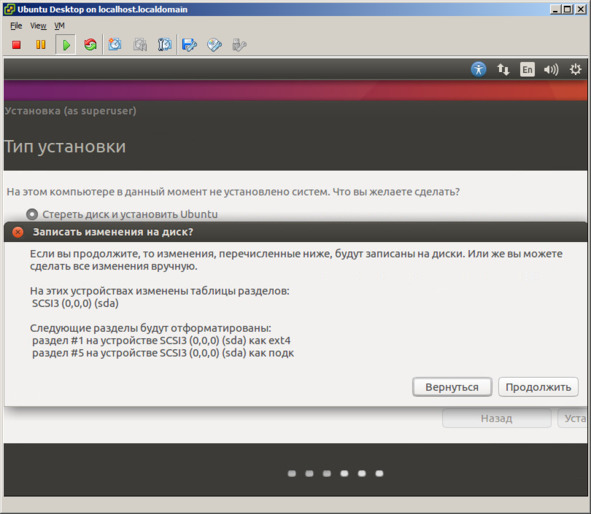Click the USB device connect icon
Image resolution: width=591 pixels, height=514 pixels.
click(x=239, y=45)
